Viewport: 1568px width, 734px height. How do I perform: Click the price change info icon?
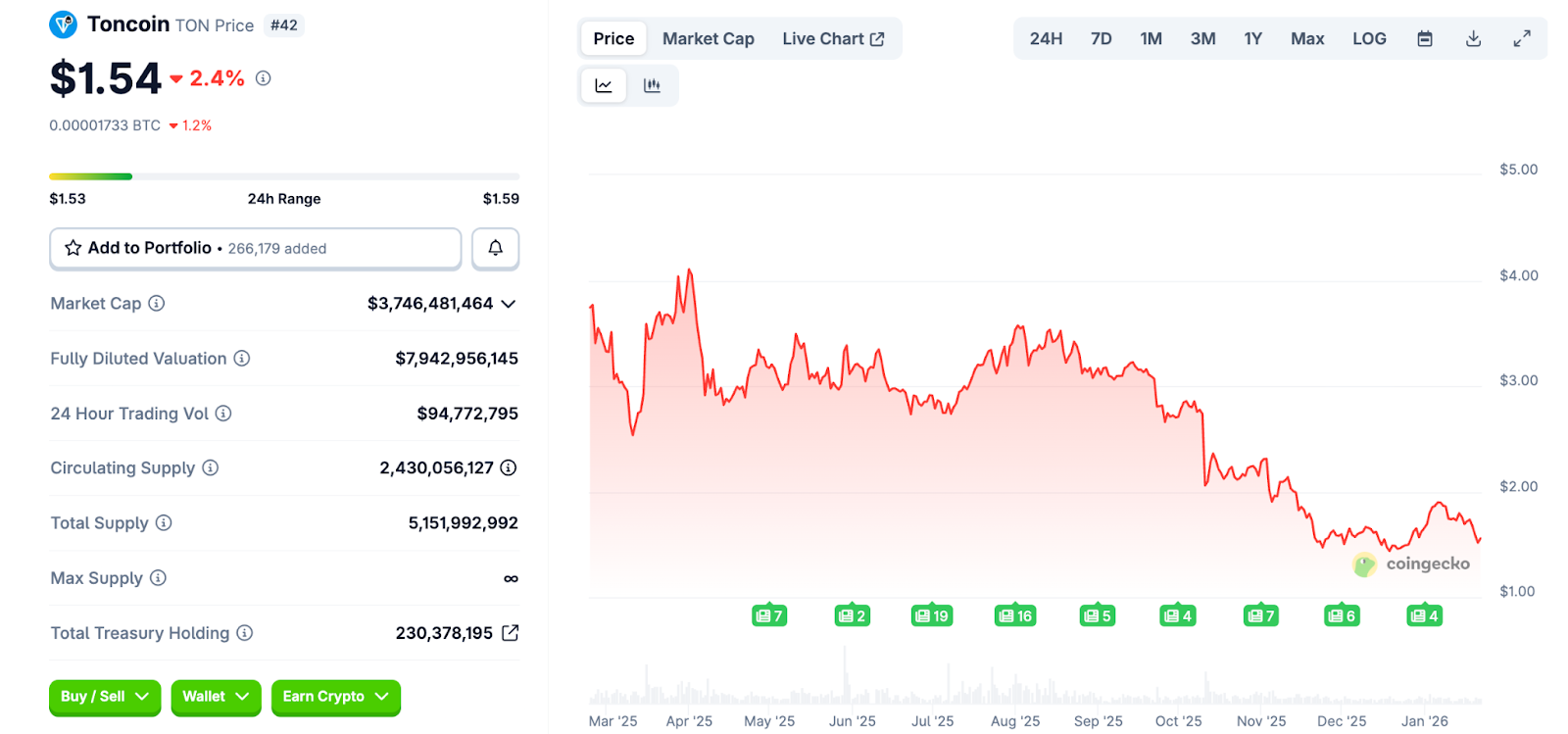(264, 78)
